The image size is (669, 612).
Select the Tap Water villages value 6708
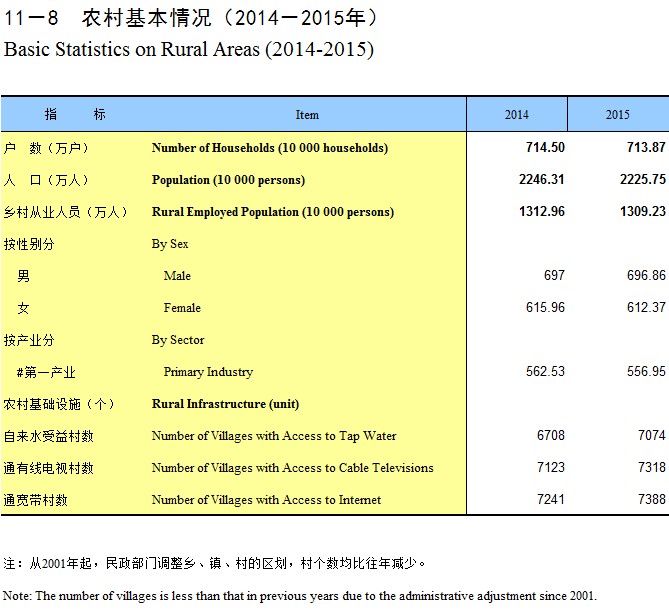550,436
